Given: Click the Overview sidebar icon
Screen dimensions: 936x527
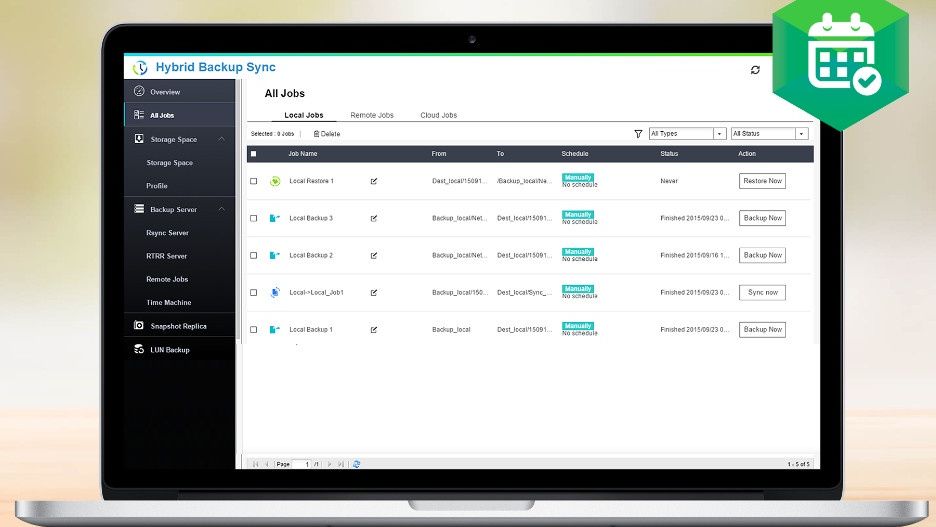Looking at the screenshot, I should coord(139,91).
